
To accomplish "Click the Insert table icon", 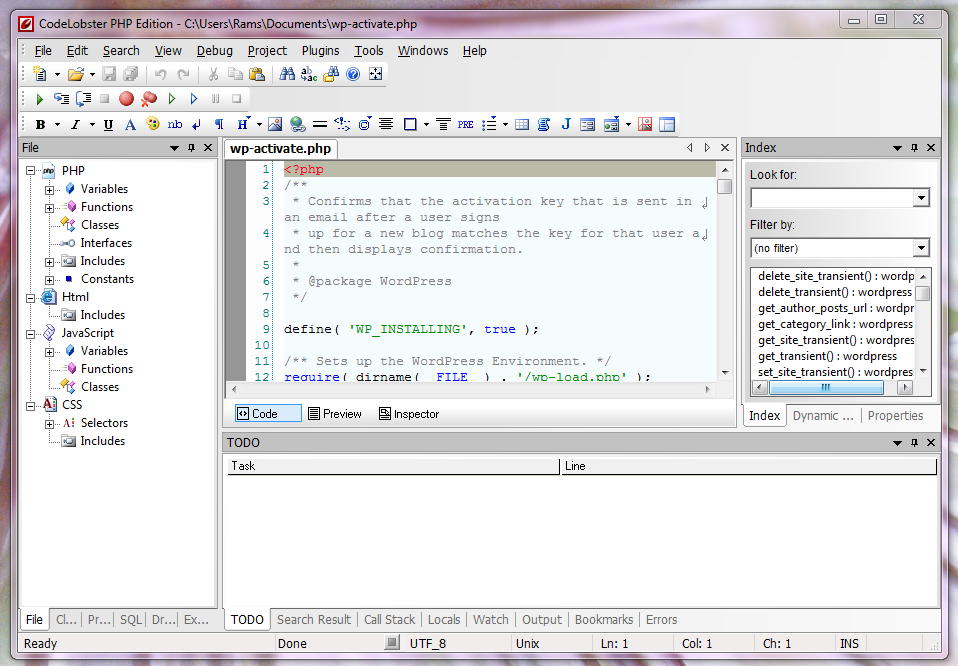I will point(522,125).
